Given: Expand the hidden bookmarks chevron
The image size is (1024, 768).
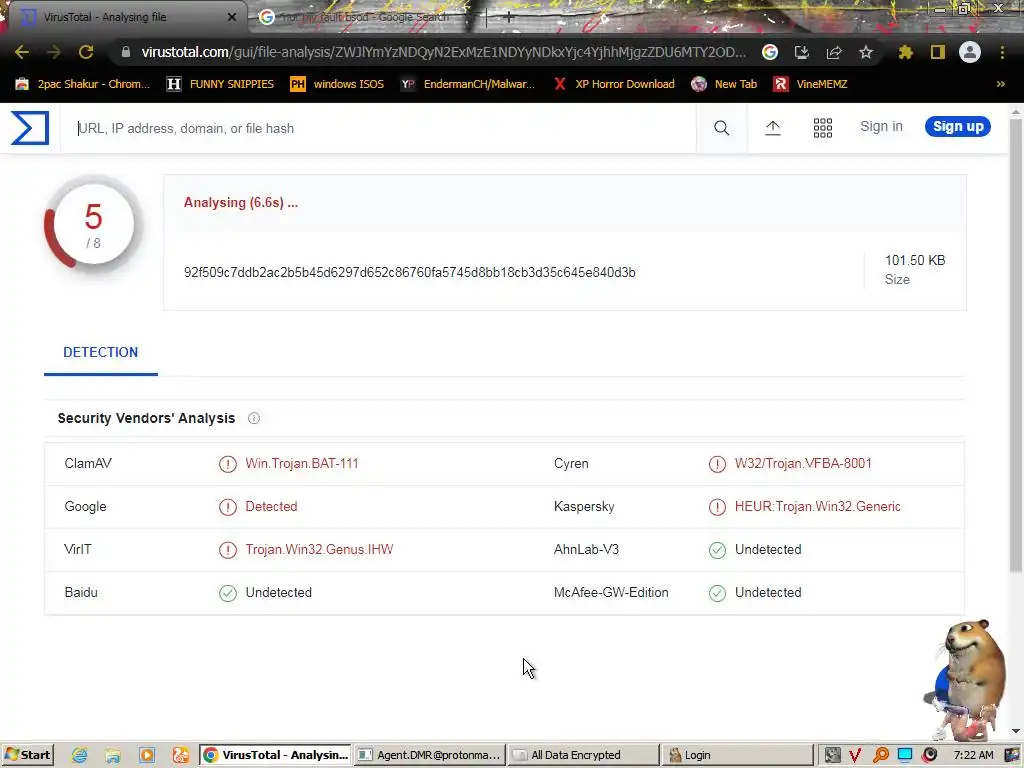Looking at the screenshot, I should pos(1000,84).
